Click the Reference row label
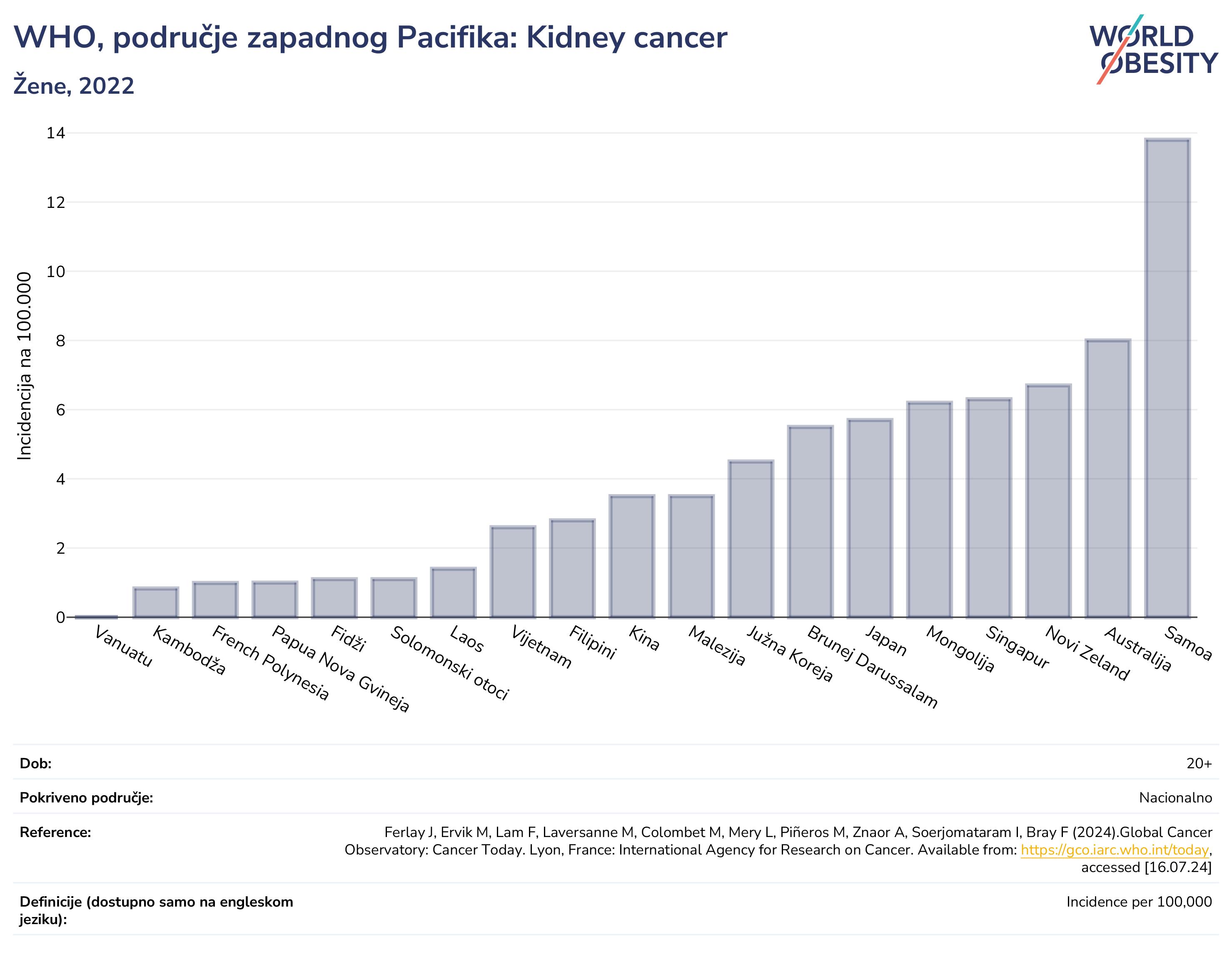The height and width of the screenshot is (957, 1232). pos(55,832)
